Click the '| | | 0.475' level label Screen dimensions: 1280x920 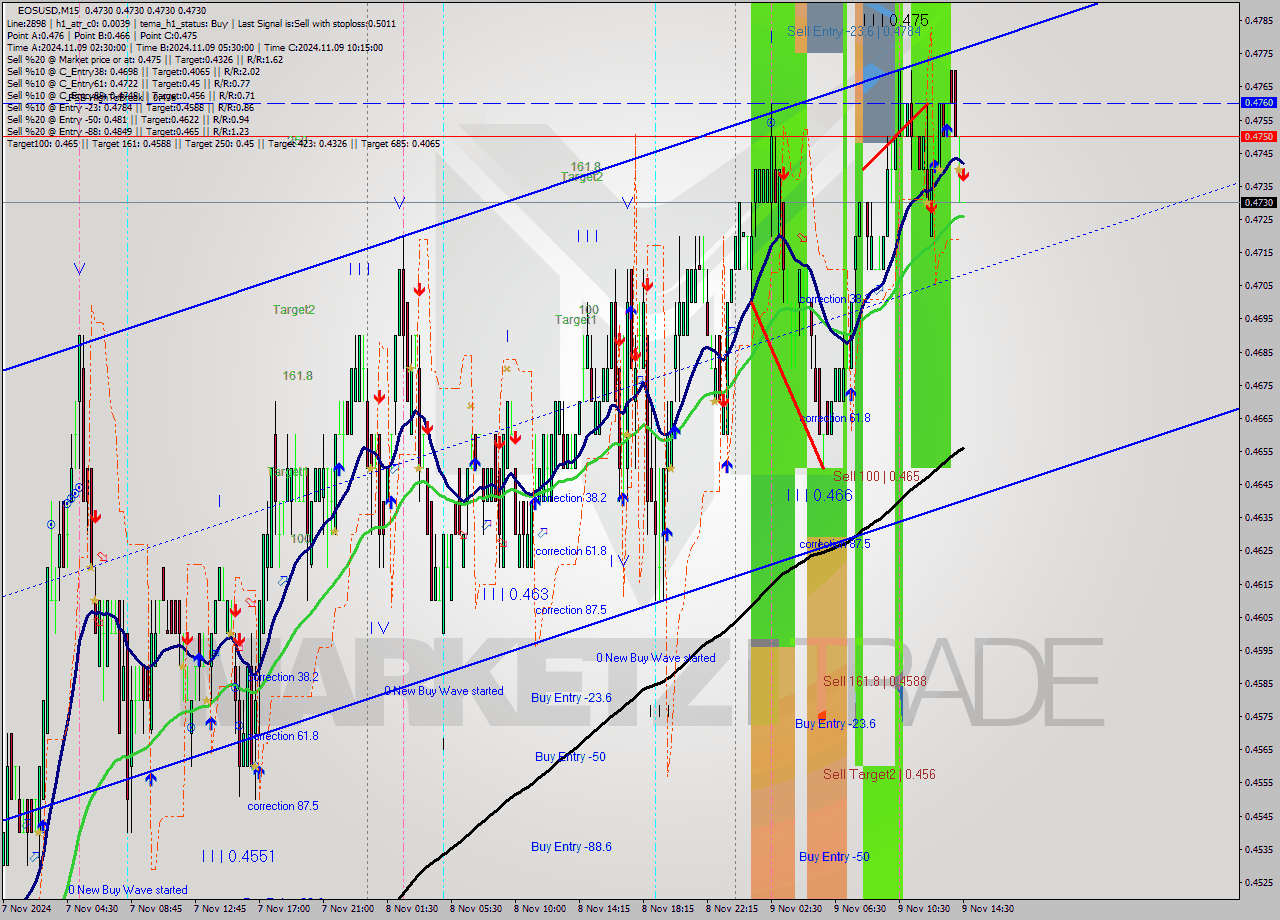[x=896, y=20]
